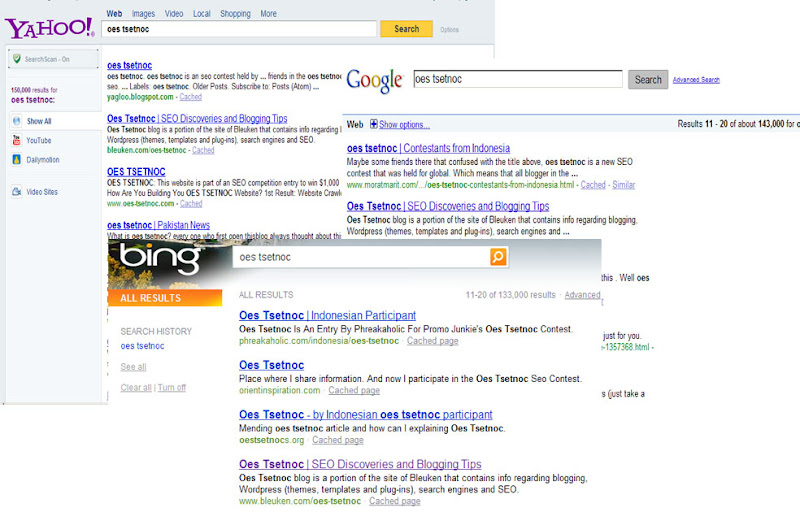The image size is (800, 512).
Task: Click the SEARCH HISTORY heading in Bing
Action: tap(156, 331)
